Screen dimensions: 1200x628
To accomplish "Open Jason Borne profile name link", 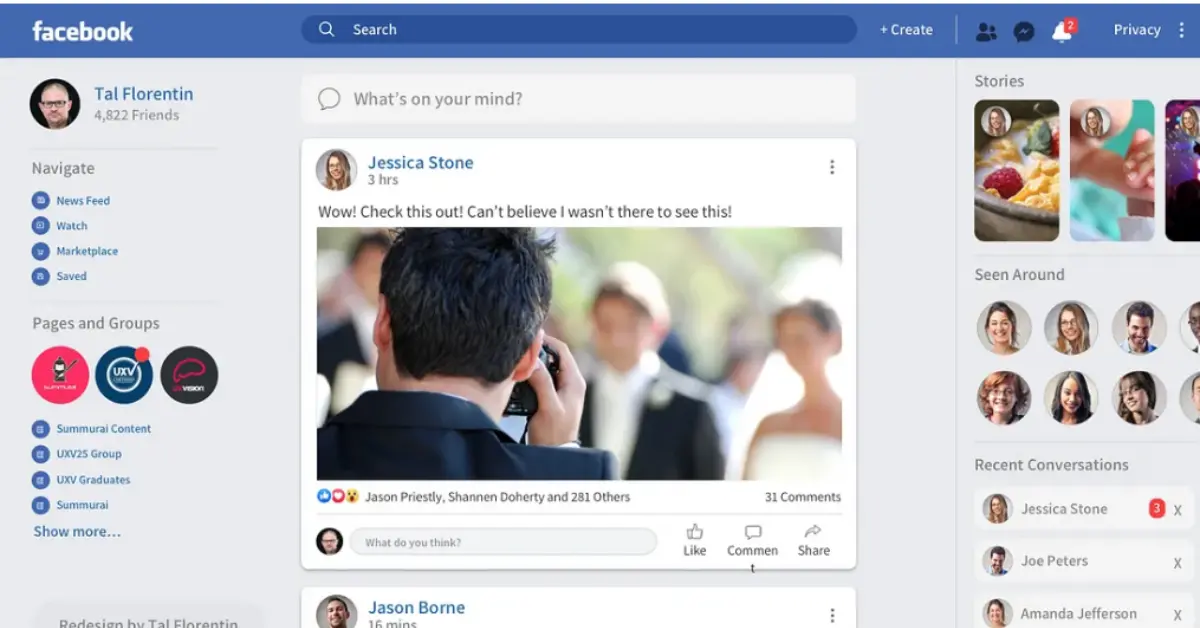I will point(416,607).
